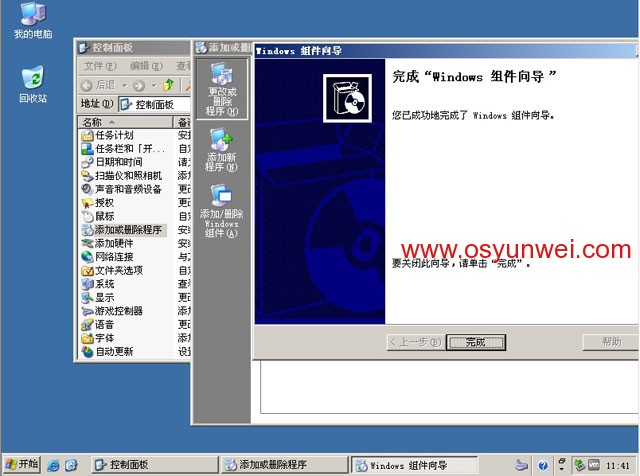
Task: Open the forward history dropdown arrow
Action: click(154, 85)
